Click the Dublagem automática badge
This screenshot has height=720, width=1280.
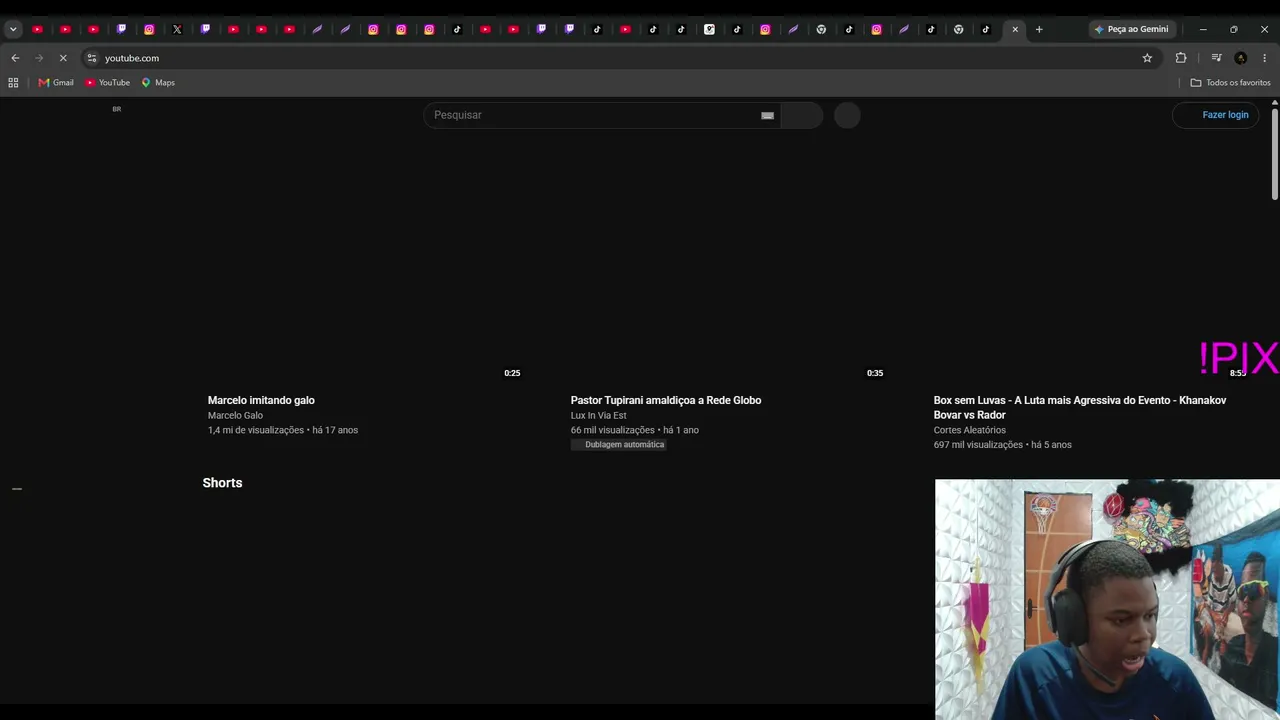618,444
